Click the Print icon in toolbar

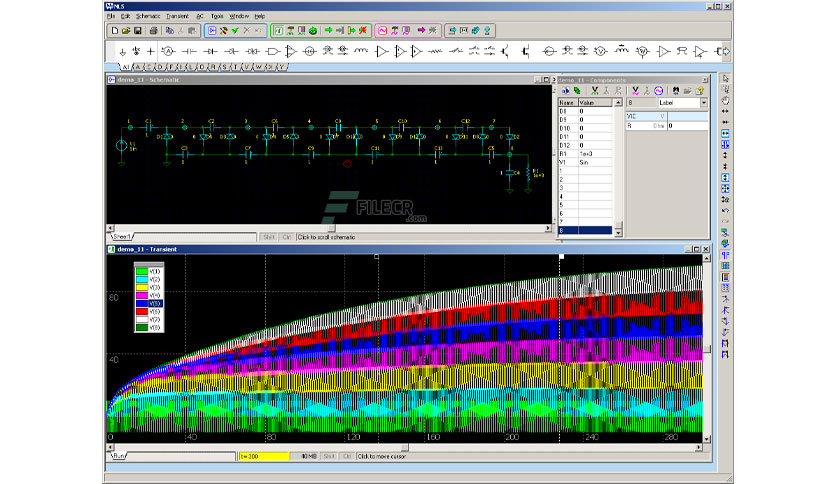click(x=154, y=30)
